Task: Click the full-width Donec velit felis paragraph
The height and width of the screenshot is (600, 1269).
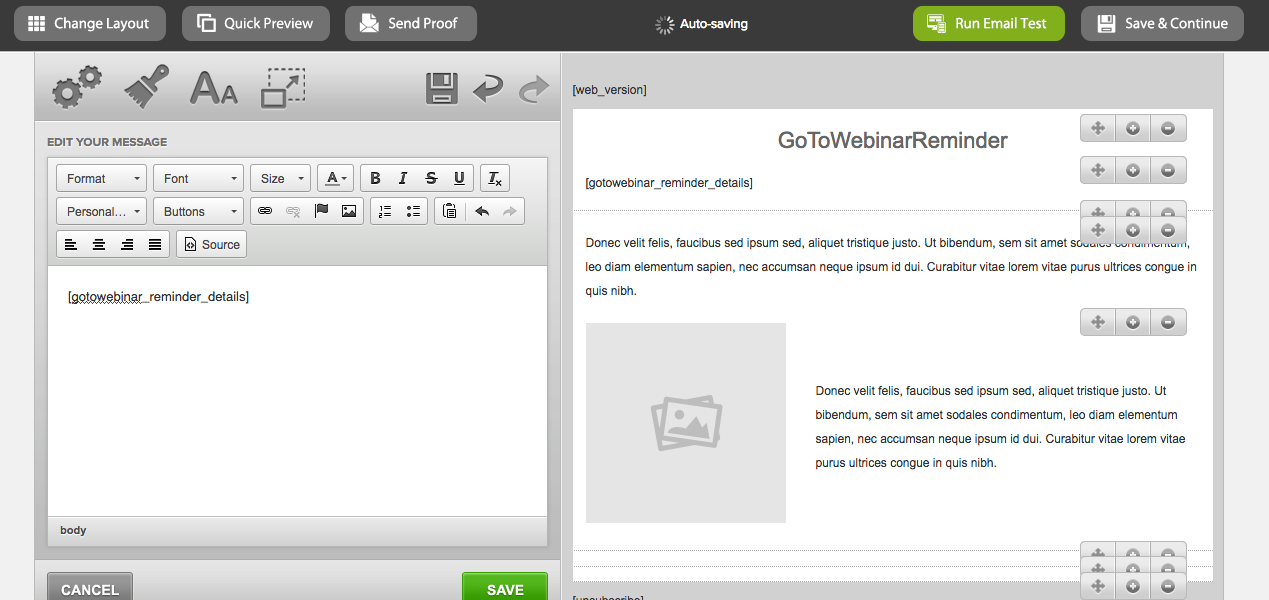Action: click(891, 267)
